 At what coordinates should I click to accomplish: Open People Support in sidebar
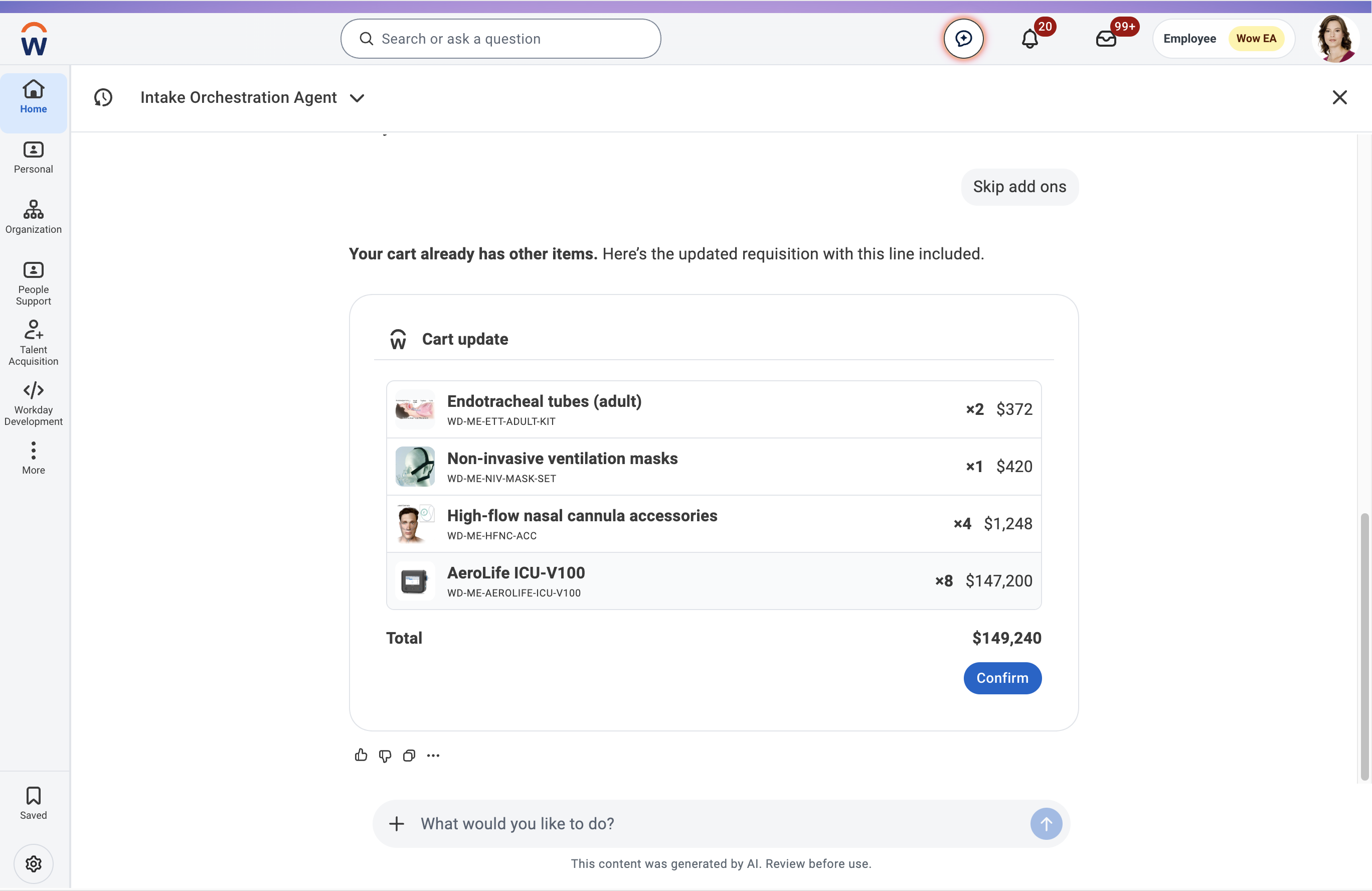[x=34, y=283]
